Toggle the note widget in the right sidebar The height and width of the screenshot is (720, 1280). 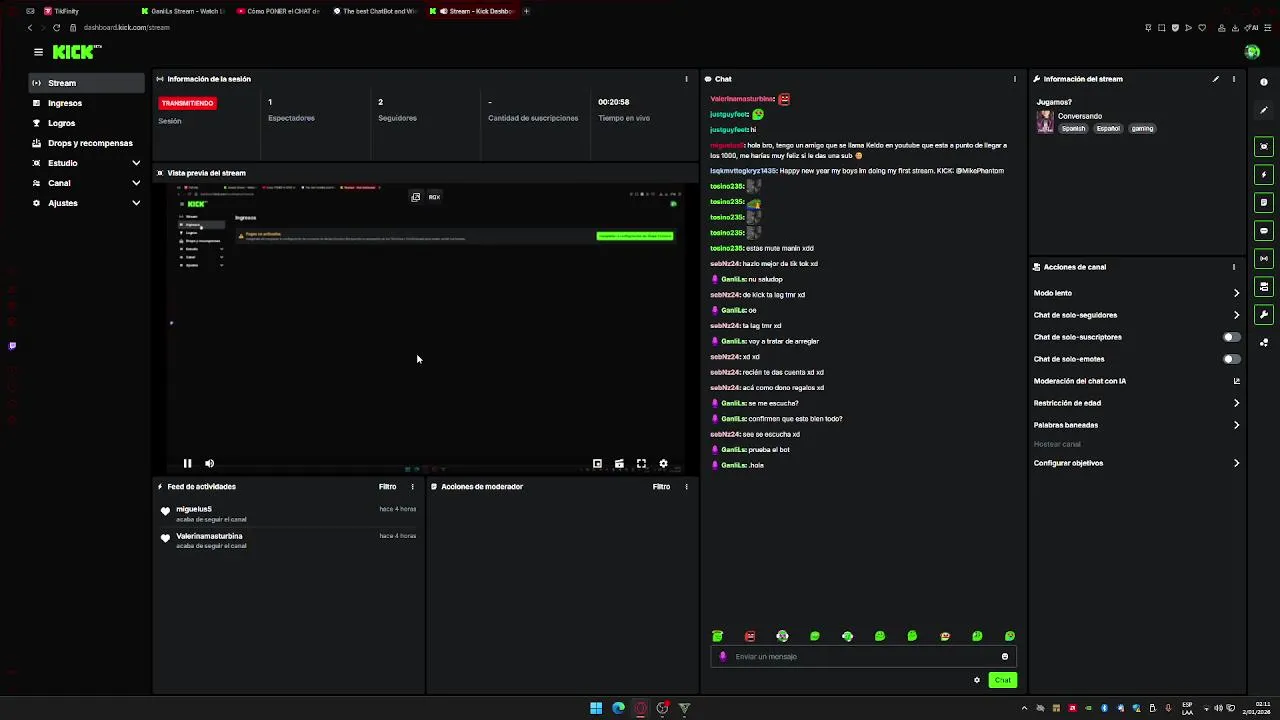pos(1264,202)
